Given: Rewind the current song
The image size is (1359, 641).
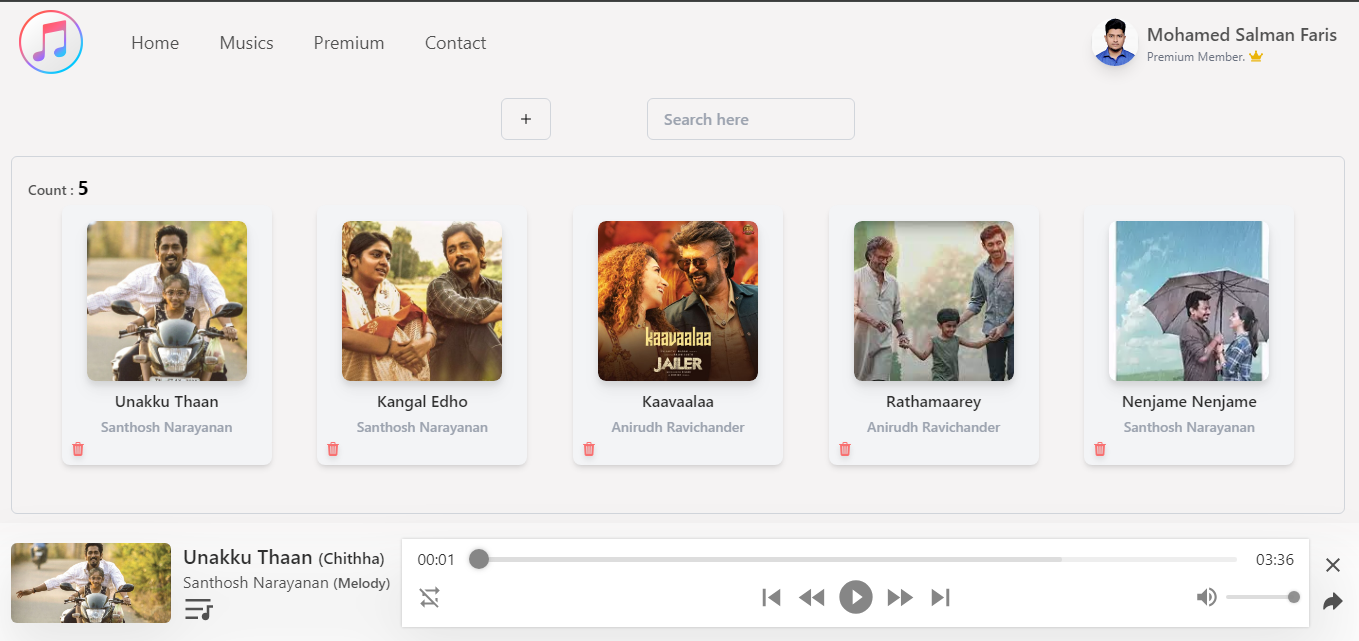Looking at the screenshot, I should pos(812,598).
